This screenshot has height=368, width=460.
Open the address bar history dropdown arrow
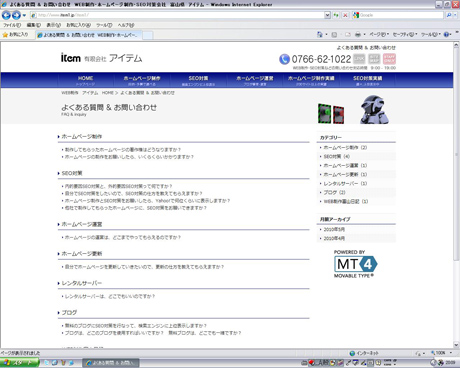click(327, 15)
